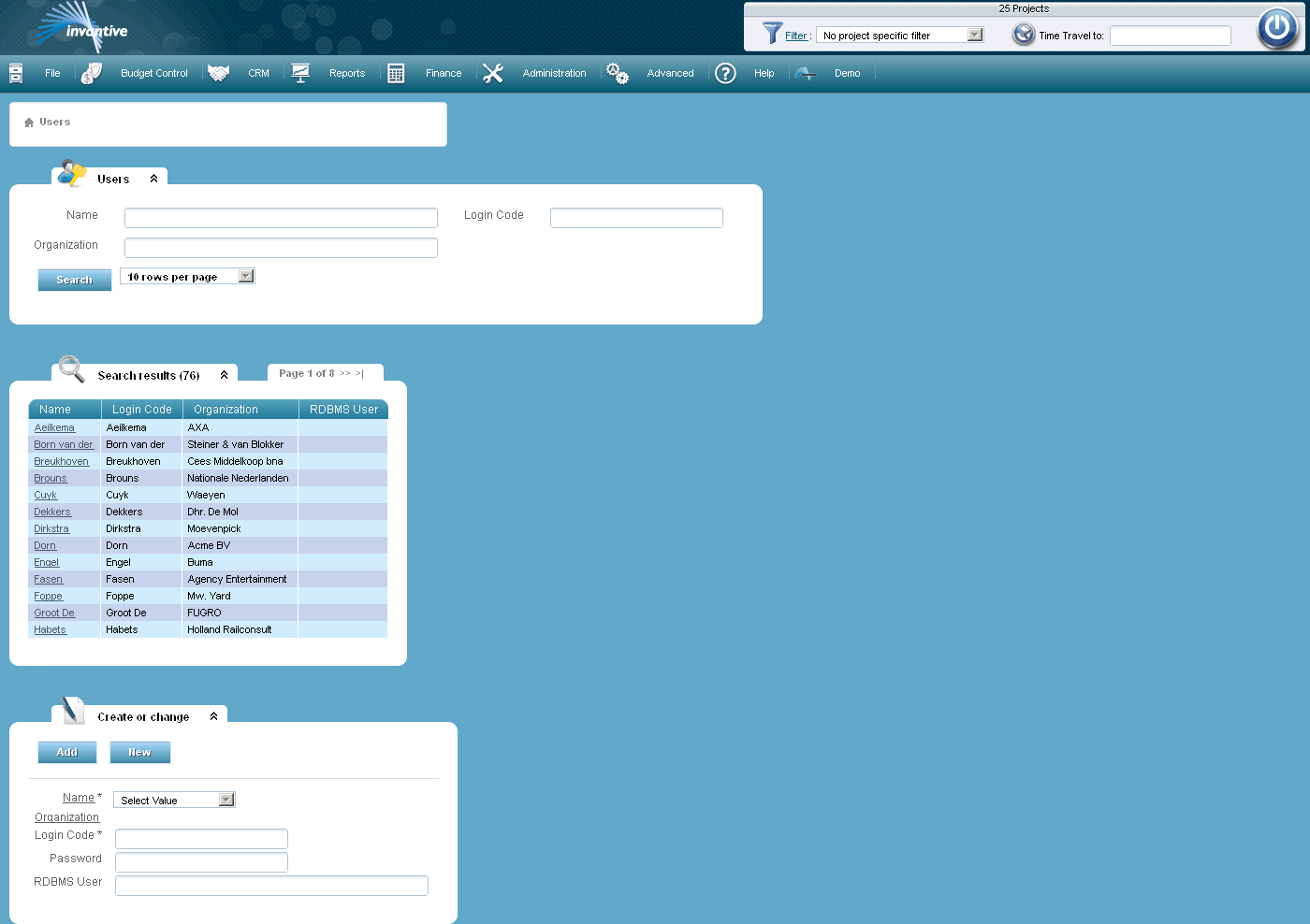1310x924 pixels.
Task: Click the Name search input field
Action: (x=281, y=218)
